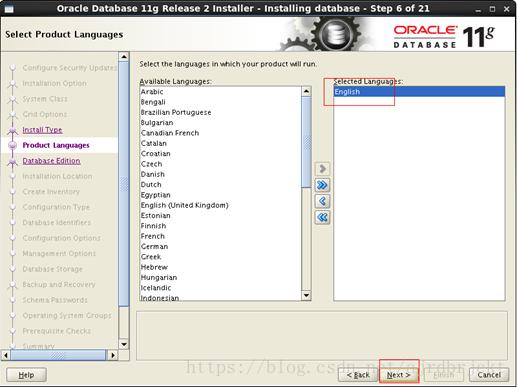Open the Database Edition step link
Viewport: 517px width, 387px height.
tap(51, 161)
